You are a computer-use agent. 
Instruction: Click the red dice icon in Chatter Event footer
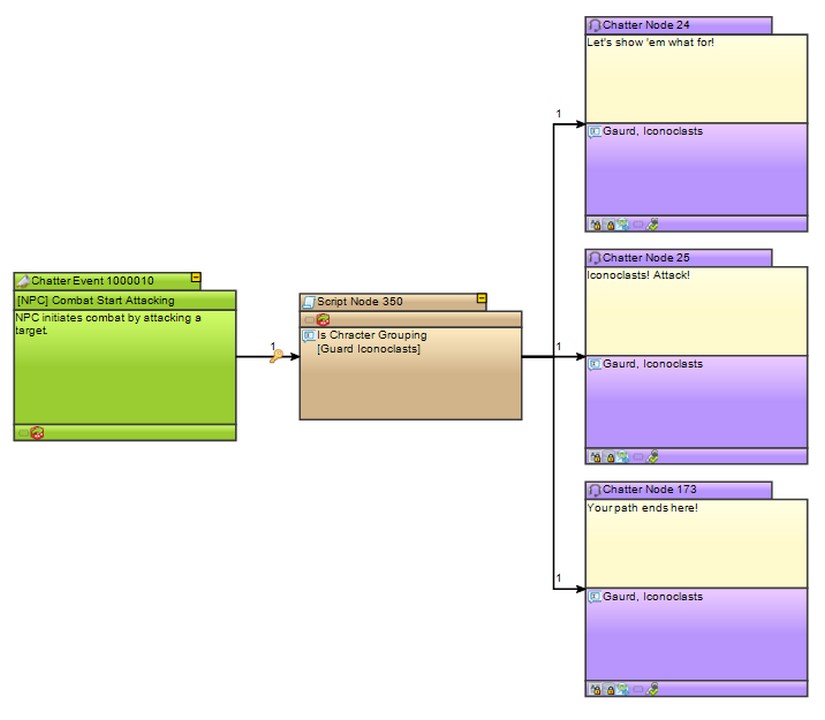[x=37, y=433]
